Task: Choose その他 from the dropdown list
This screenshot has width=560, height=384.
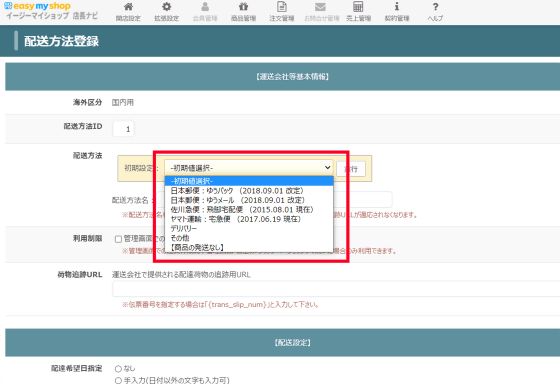Action: click(x=249, y=238)
